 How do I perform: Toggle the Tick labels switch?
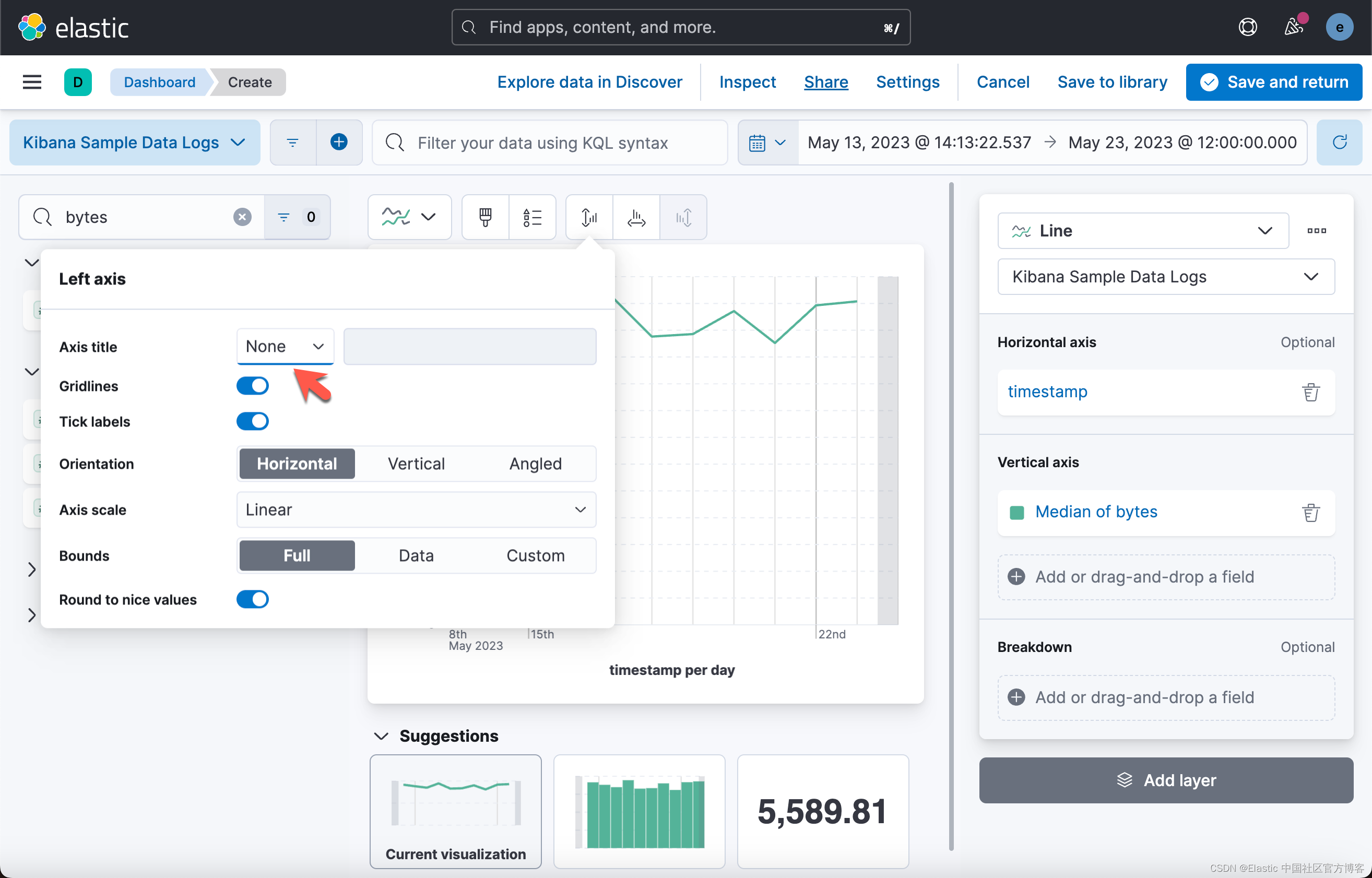coord(253,421)
